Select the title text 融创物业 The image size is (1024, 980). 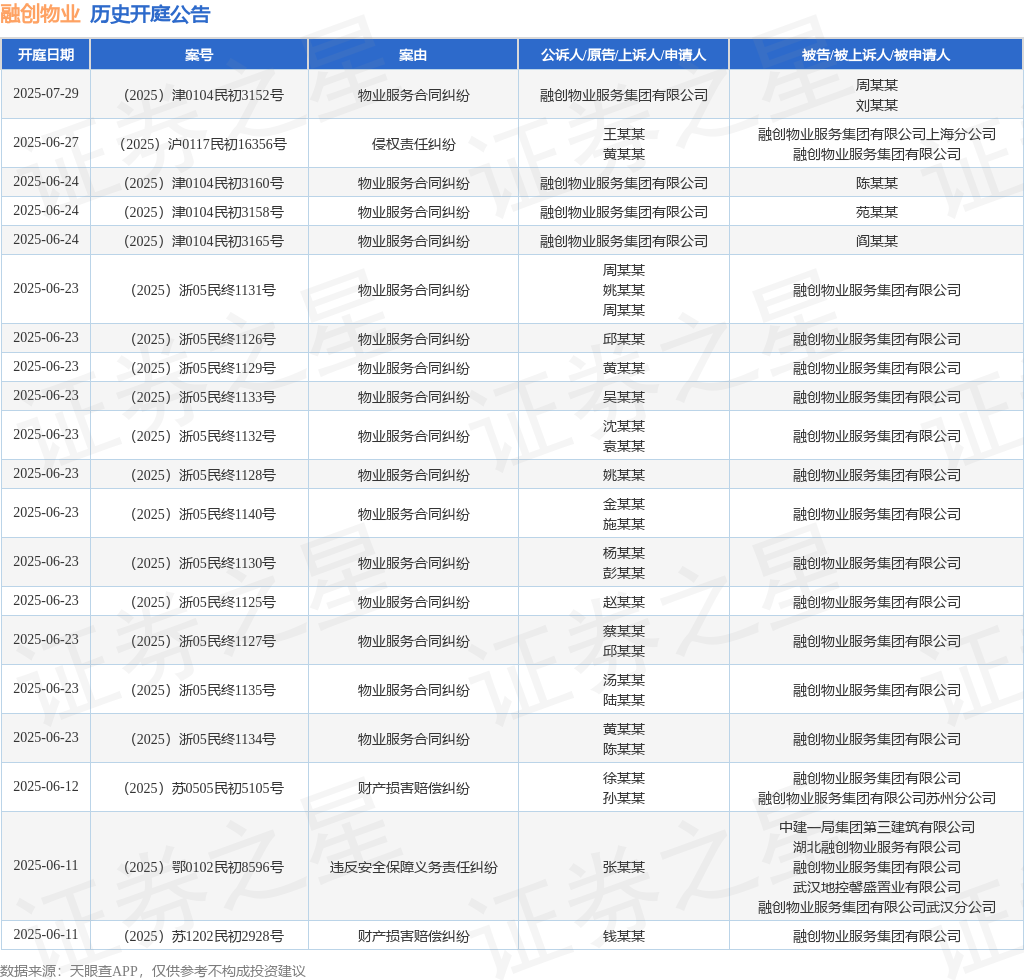(40, 14)
